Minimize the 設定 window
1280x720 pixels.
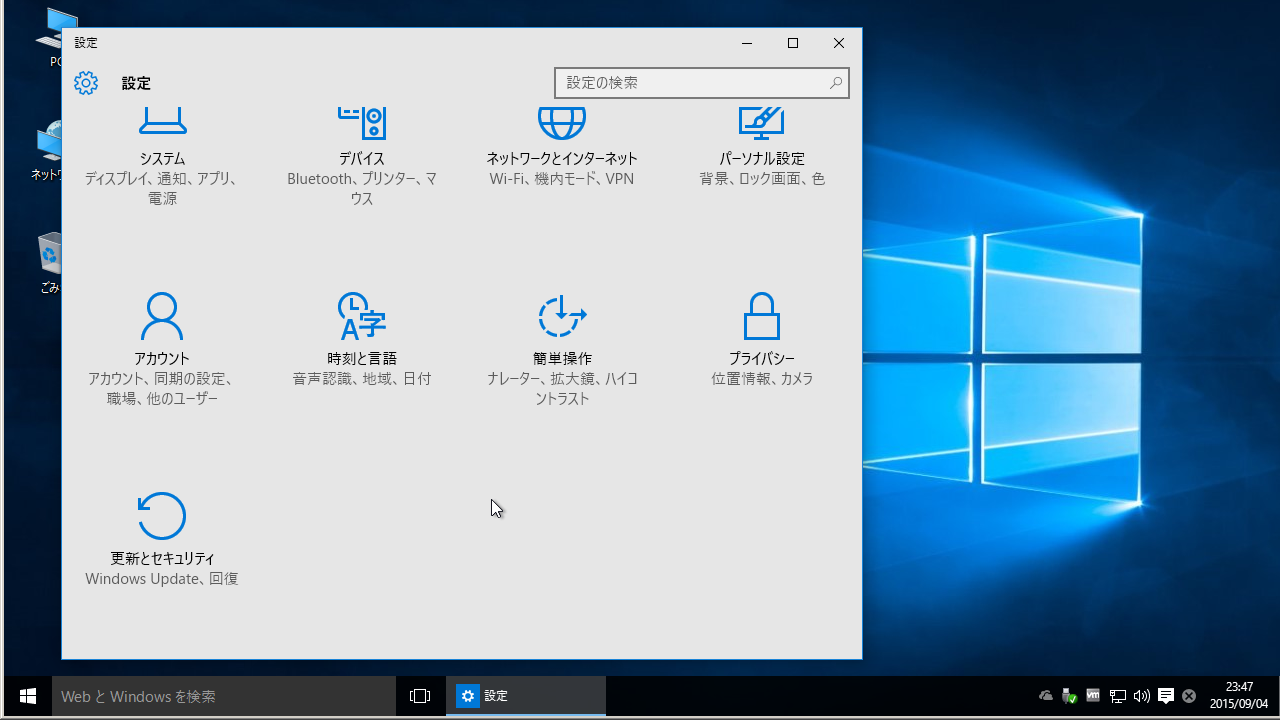[x=747, y=43]
